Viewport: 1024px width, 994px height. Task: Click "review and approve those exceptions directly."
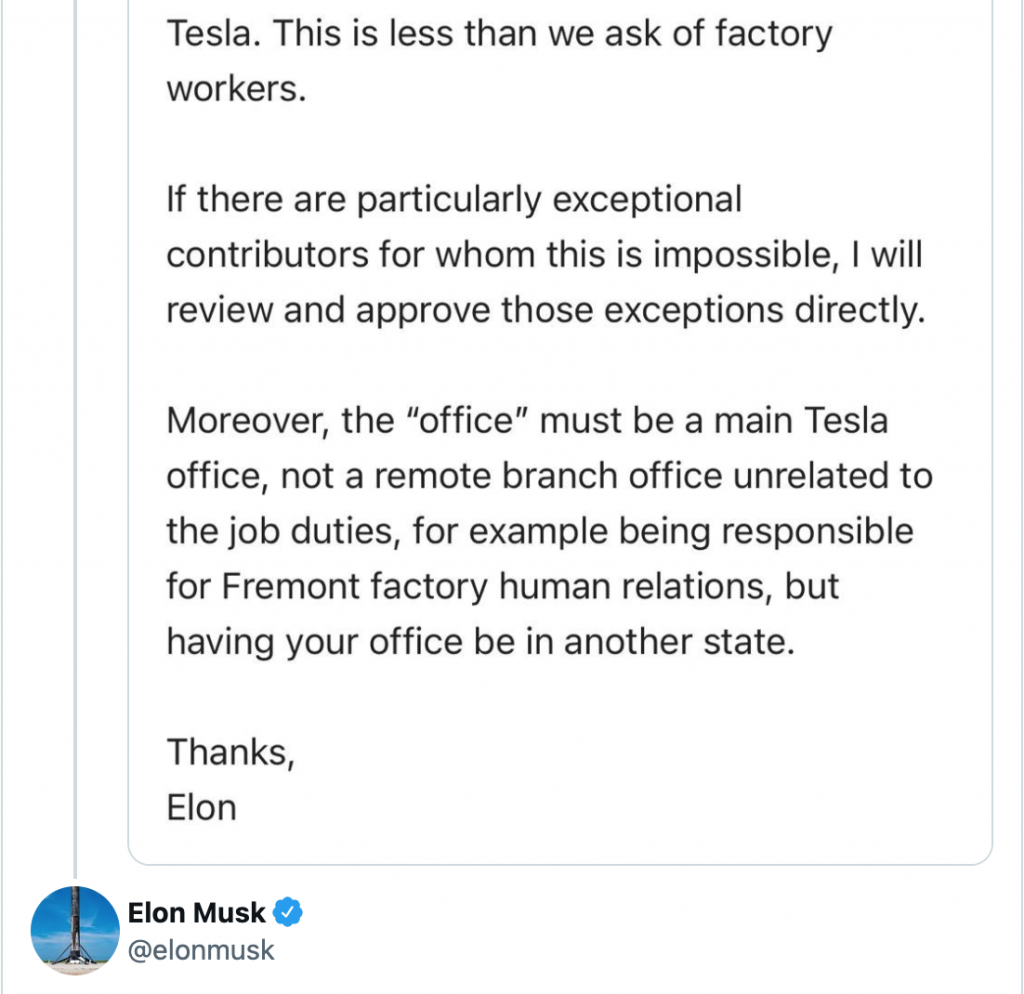click(542, 309)
